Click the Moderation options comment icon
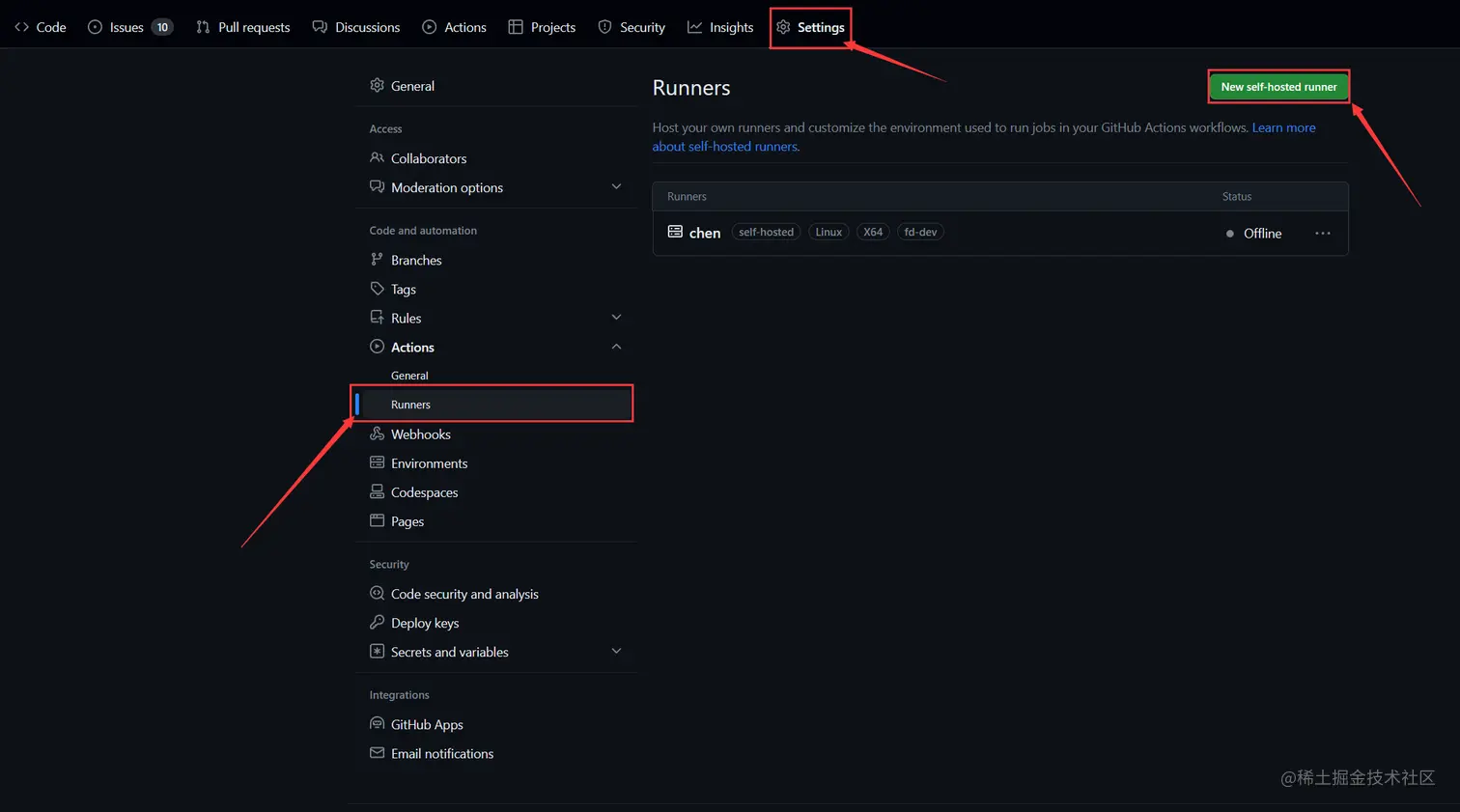Screen dimensions: 1460x812 click(377, 186)
